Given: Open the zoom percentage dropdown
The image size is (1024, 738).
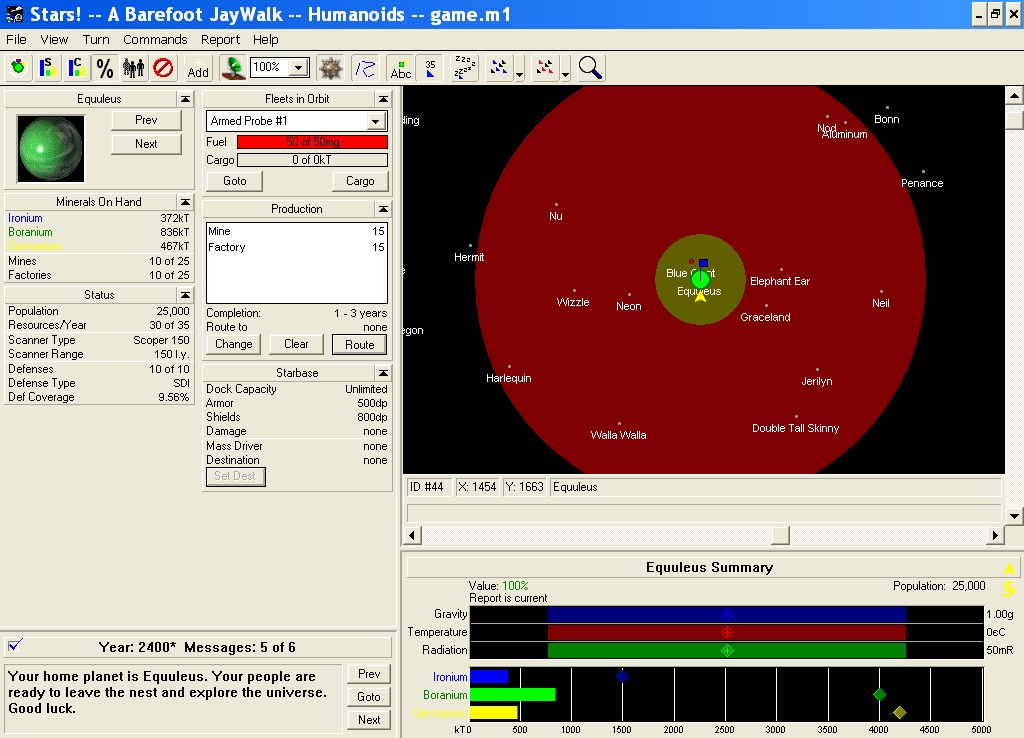Looking at the screenshot, I should point(298,68).
